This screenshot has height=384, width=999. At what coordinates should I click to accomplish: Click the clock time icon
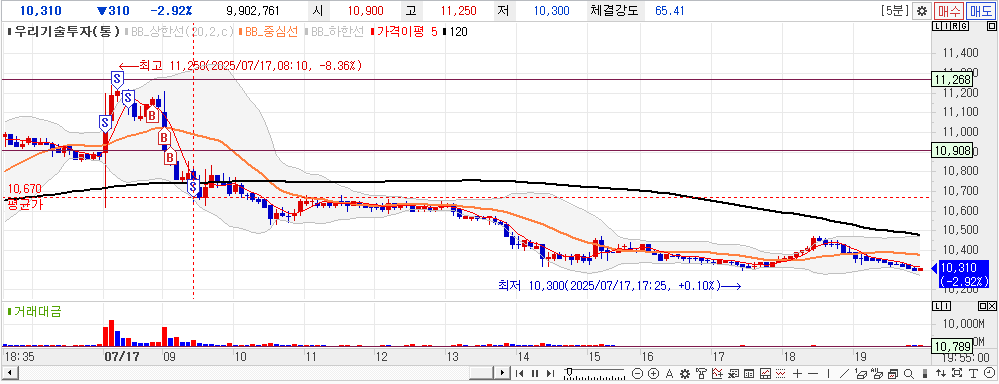click(989, 373)
